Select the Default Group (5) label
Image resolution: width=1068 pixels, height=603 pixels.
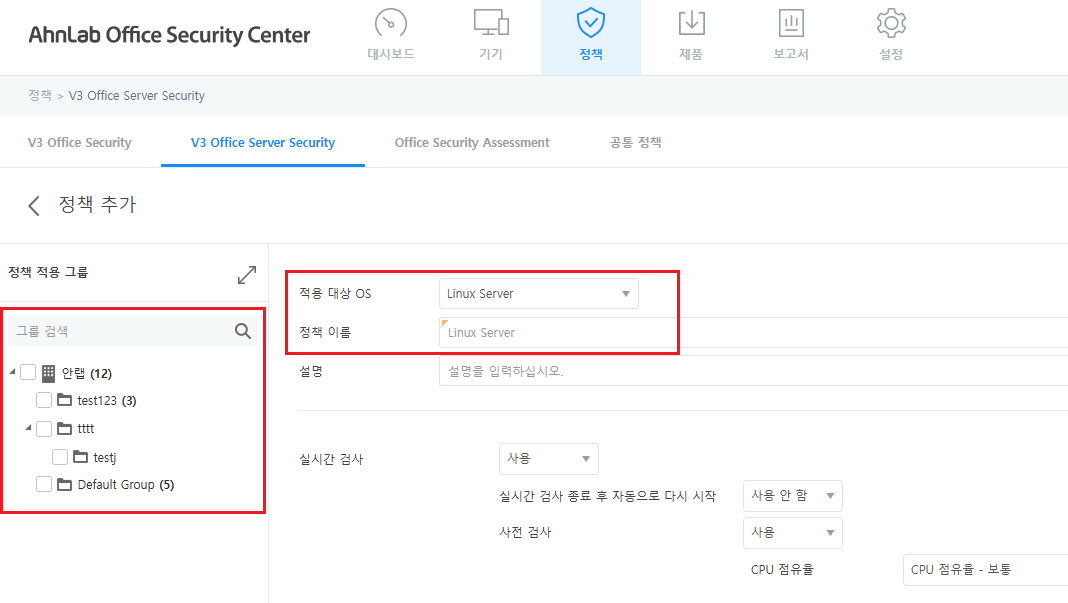click(126, 484)
